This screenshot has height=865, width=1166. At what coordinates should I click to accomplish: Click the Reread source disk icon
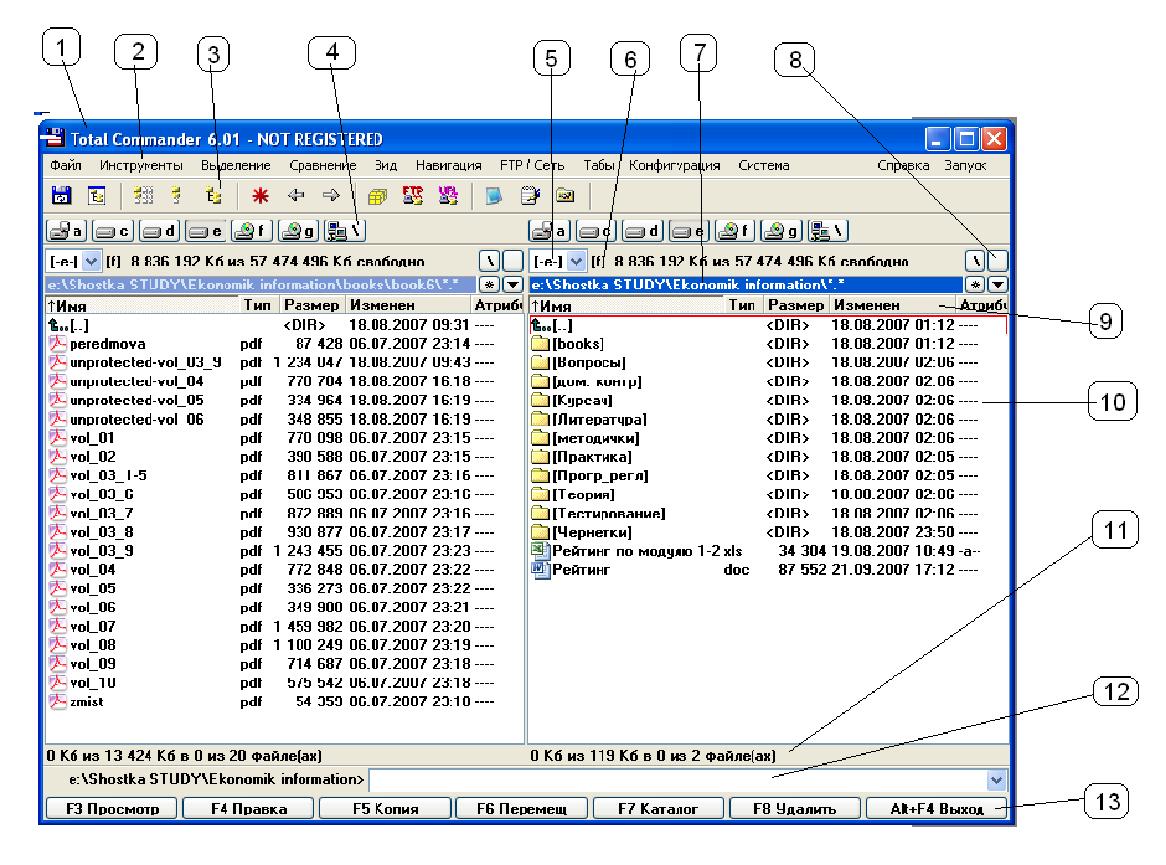[x=61, y=196]
